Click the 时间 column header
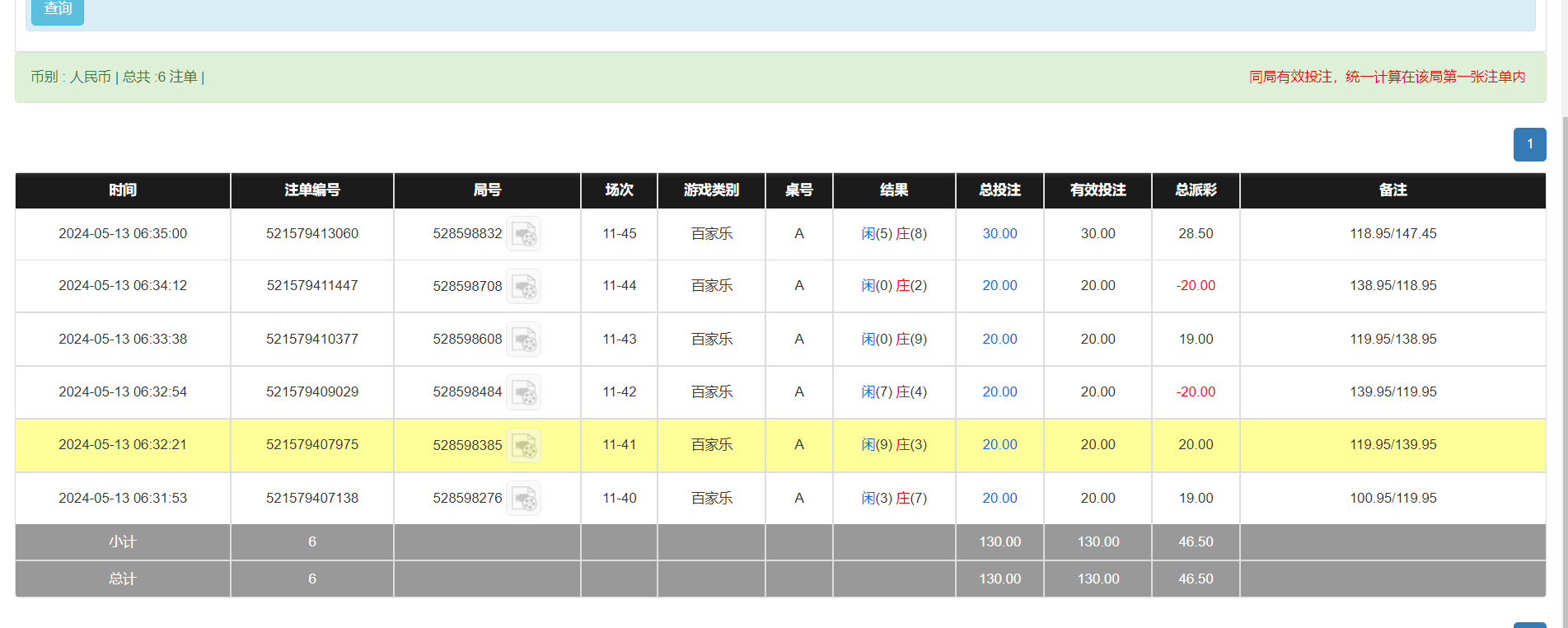 click(123, 190)
